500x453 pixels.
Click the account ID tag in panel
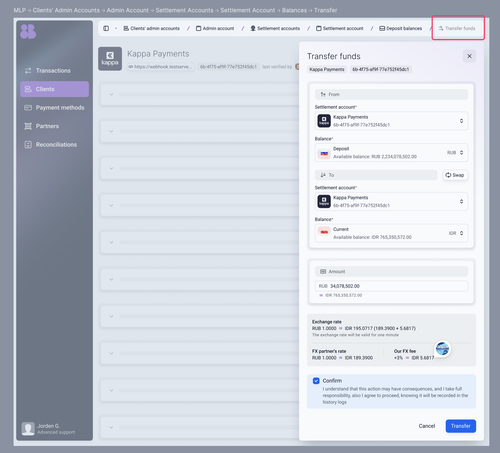tap(381, 69)
